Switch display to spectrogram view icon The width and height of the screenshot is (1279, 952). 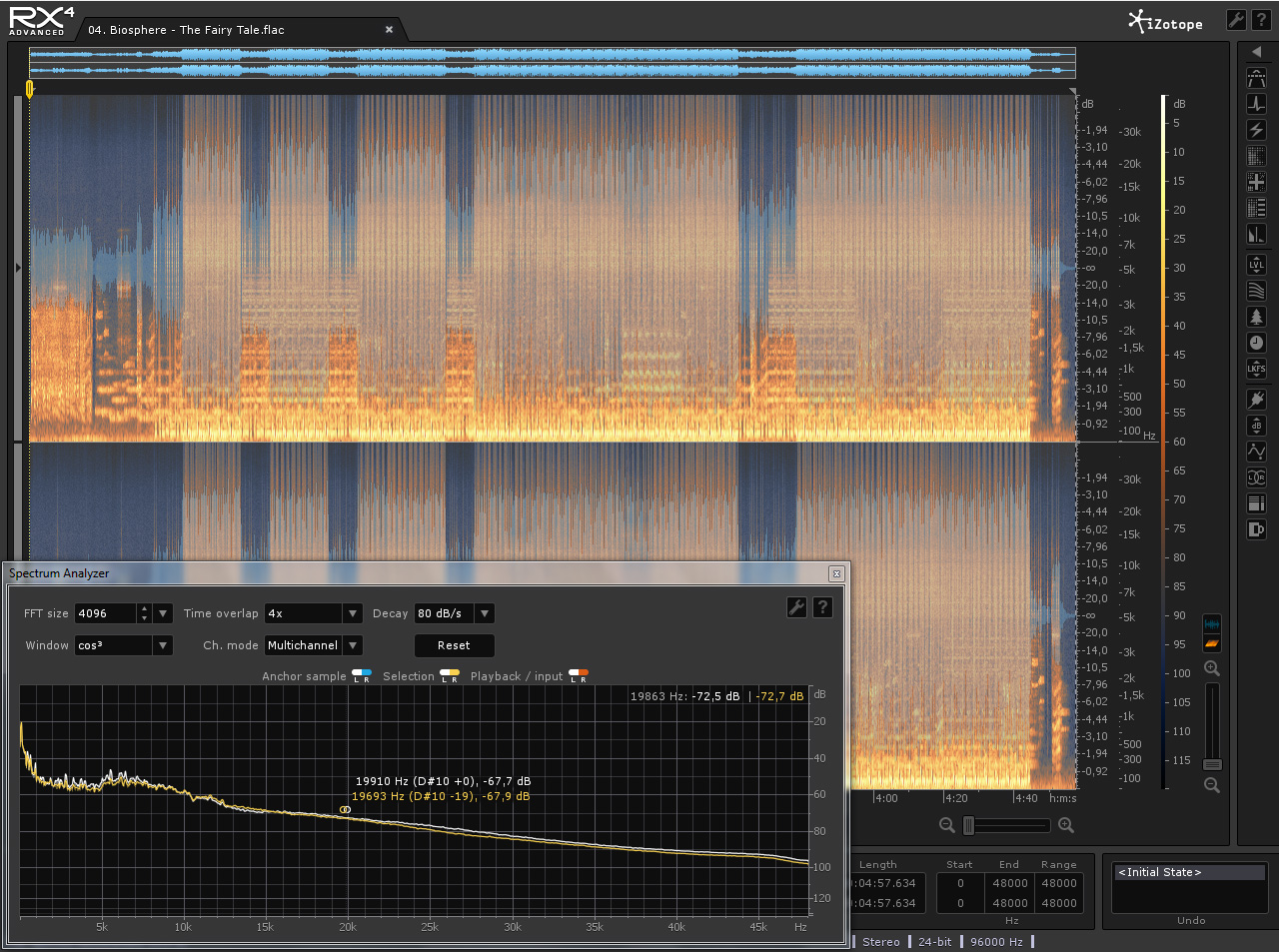coord(1212,643)
